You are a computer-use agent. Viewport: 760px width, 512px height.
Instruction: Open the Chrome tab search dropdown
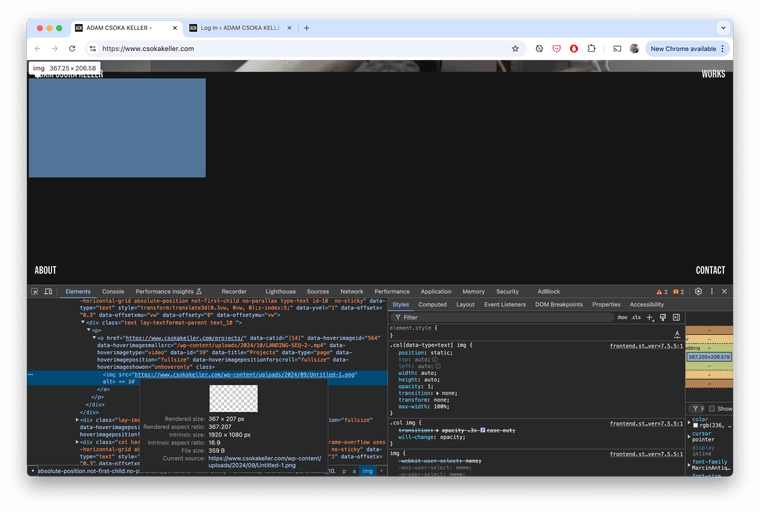[x=722, y=28]
